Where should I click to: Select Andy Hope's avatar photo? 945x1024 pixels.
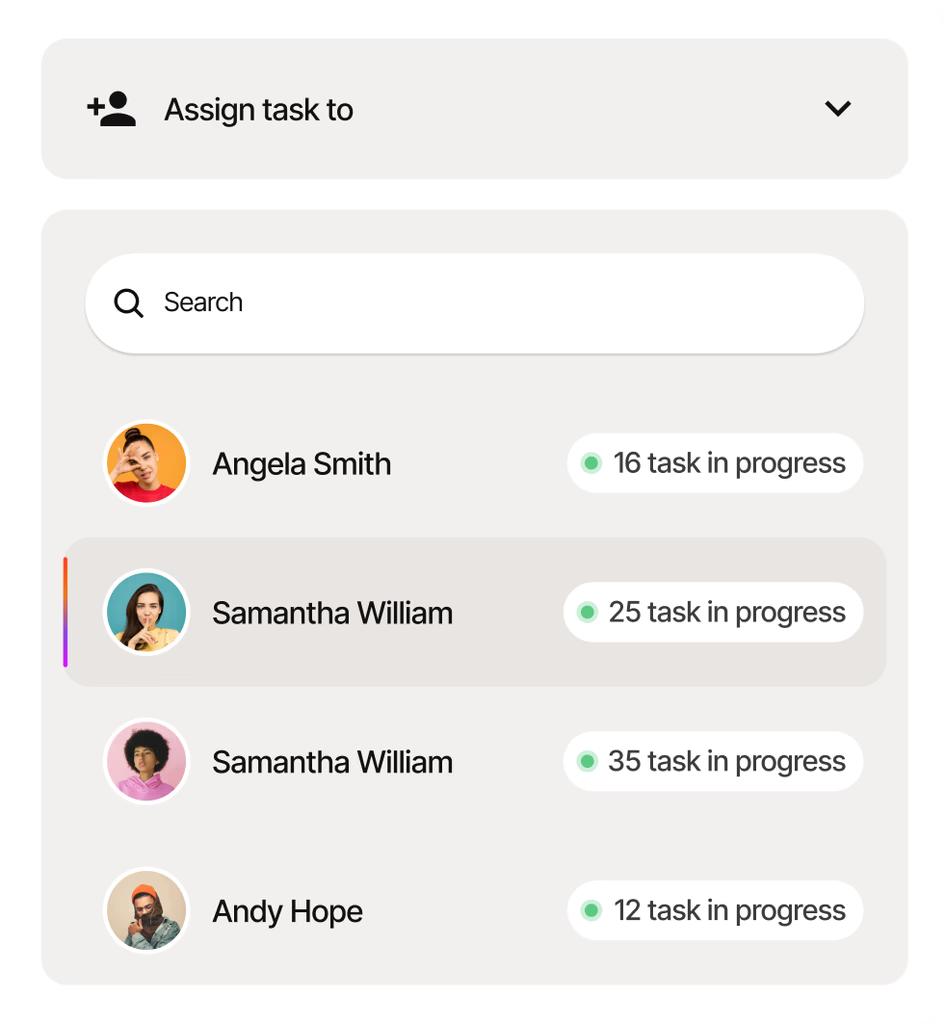(x=147, y=910)
